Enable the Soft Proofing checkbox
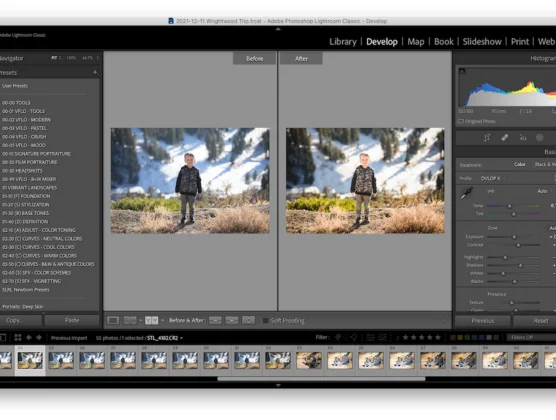Image resolution: width=556 pixels, height=420 pixels. tap(265, 321)
